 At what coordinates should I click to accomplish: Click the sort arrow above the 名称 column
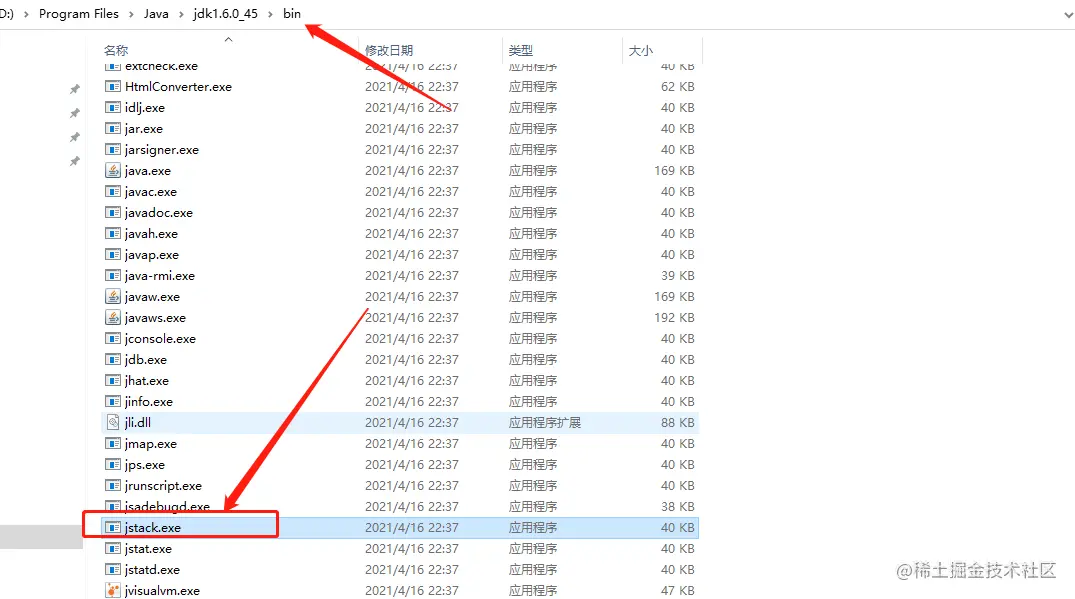(x=229, y=40)
